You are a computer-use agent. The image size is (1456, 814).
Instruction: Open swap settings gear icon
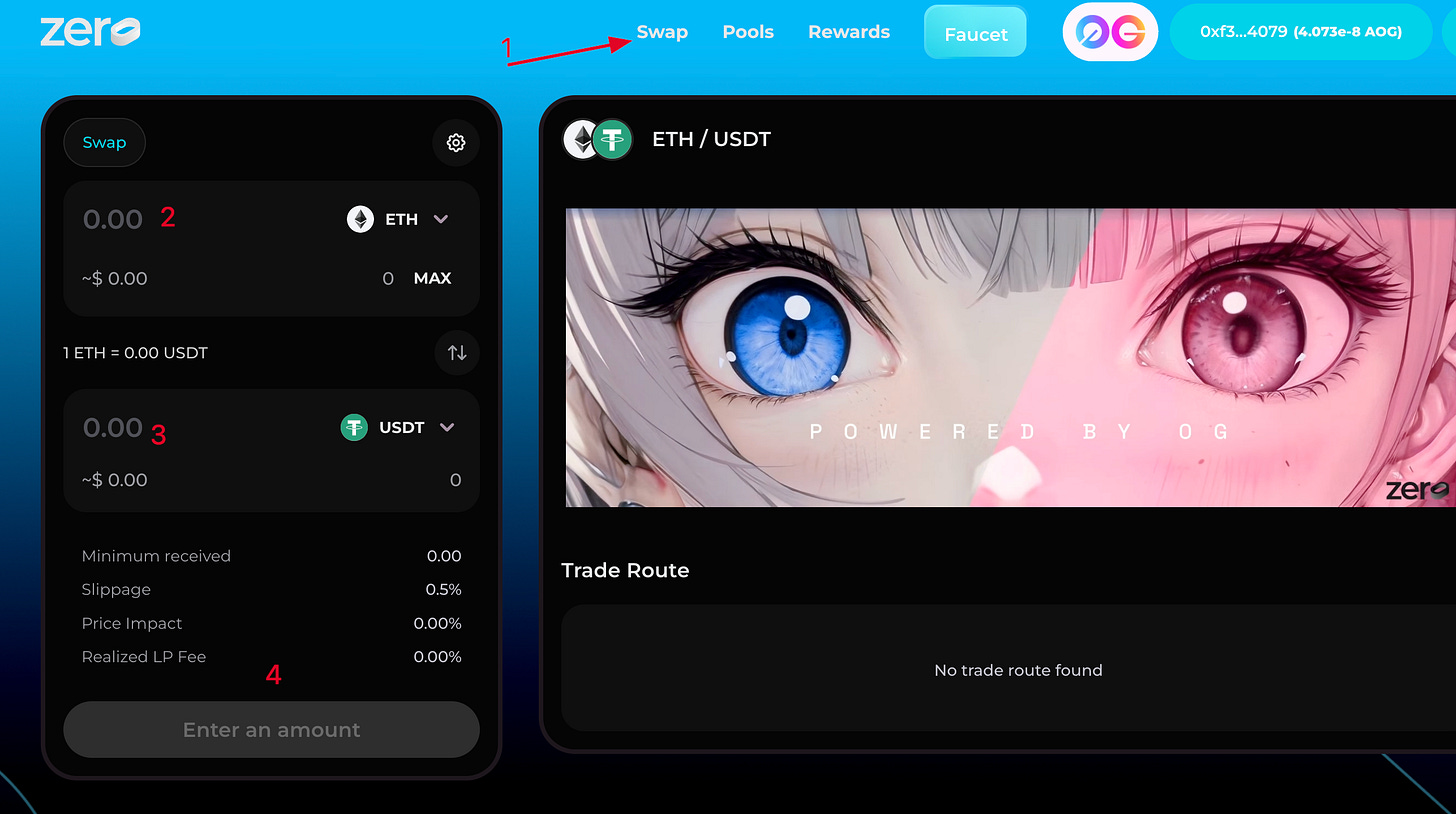456,143
